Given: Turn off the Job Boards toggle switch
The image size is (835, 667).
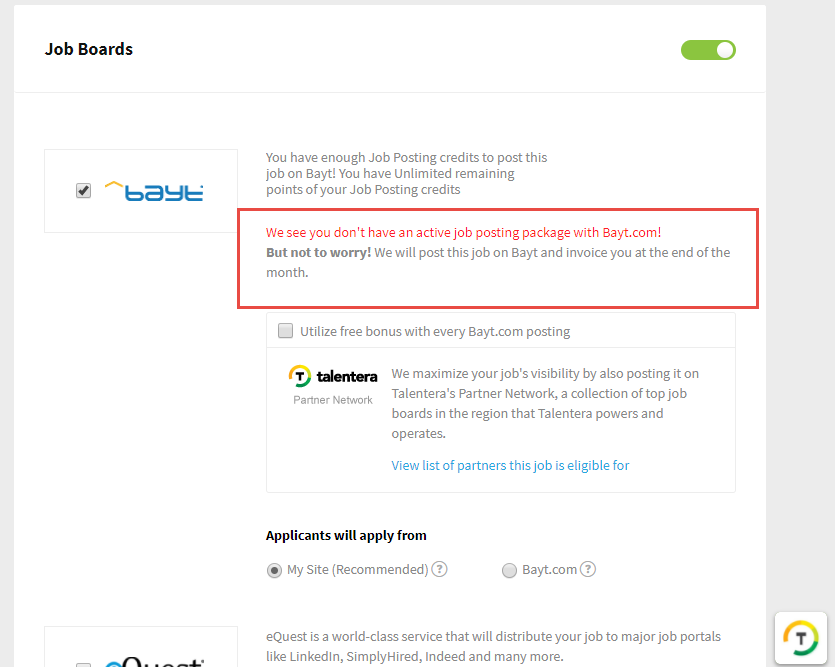Looking at the screenshot, I should tap(708, 50).
